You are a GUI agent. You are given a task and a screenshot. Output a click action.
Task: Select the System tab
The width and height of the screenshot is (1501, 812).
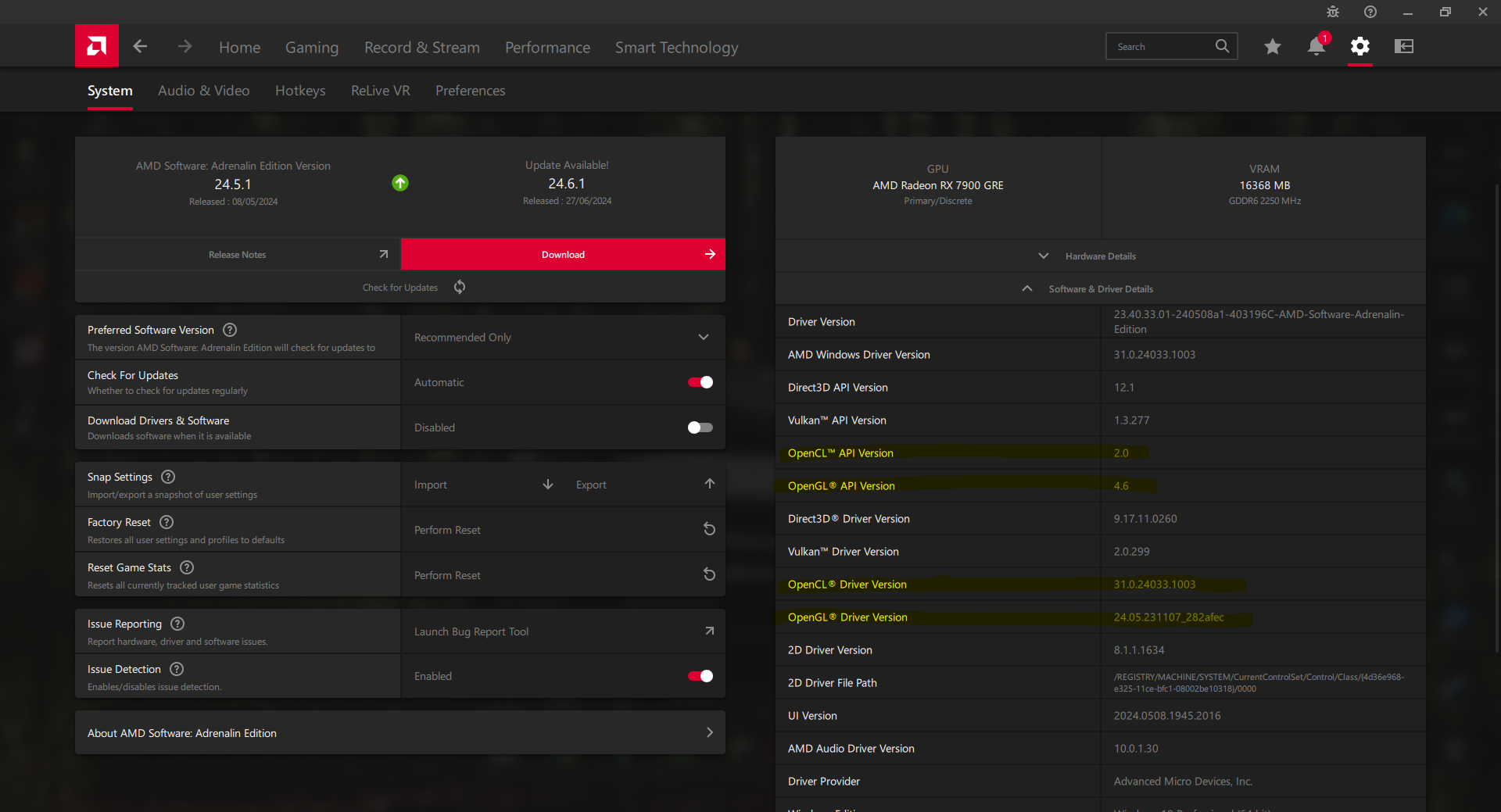click(x=110, y=91)
